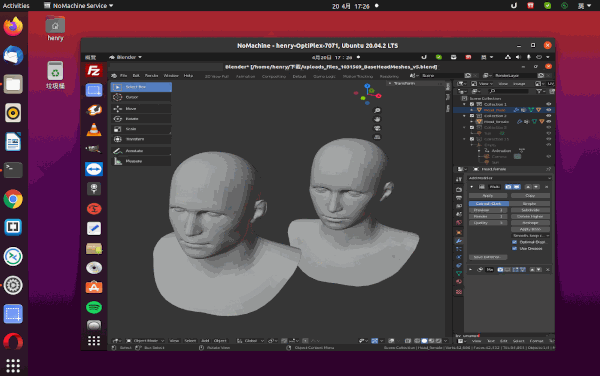Open Blender's Render menu
This screenshot has width=600, height=376.
point(152,76)
